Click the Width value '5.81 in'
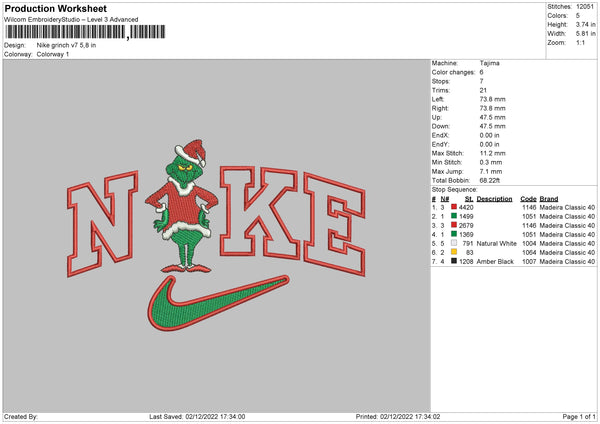The height and width of the screenshot is (424, 600). click(585, 34)
